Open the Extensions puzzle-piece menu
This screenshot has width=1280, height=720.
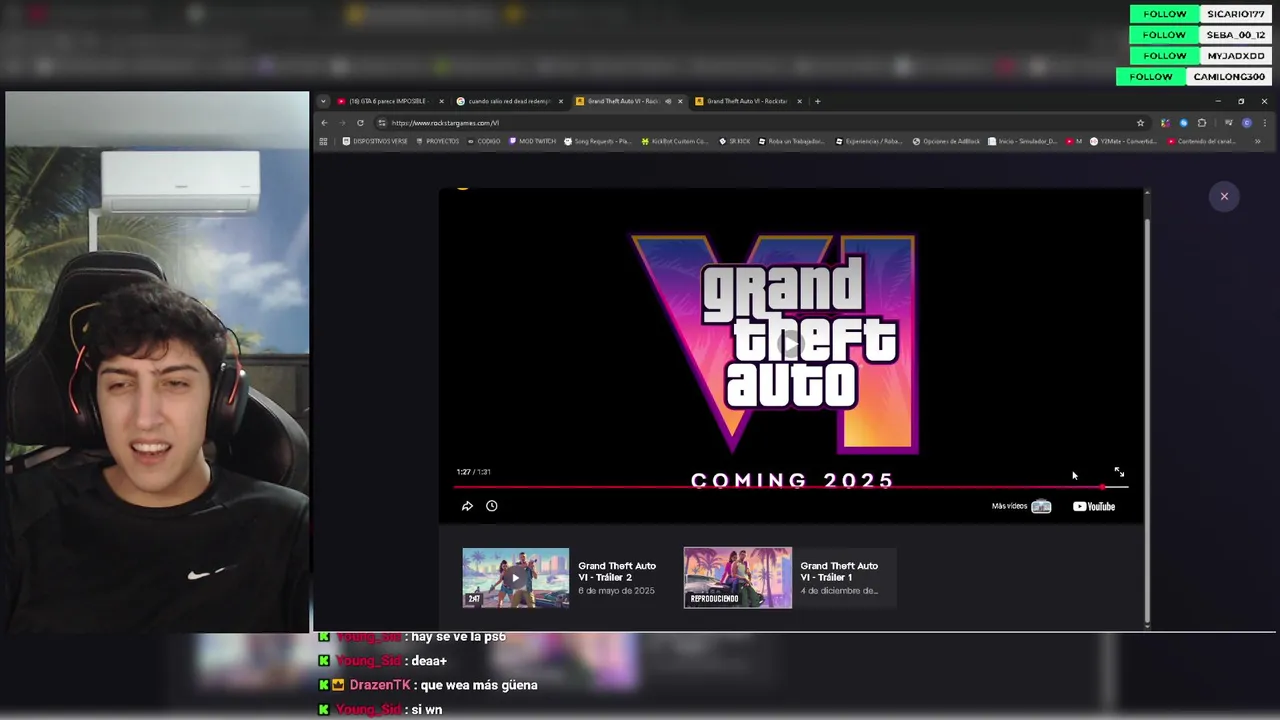[1202, 123]
